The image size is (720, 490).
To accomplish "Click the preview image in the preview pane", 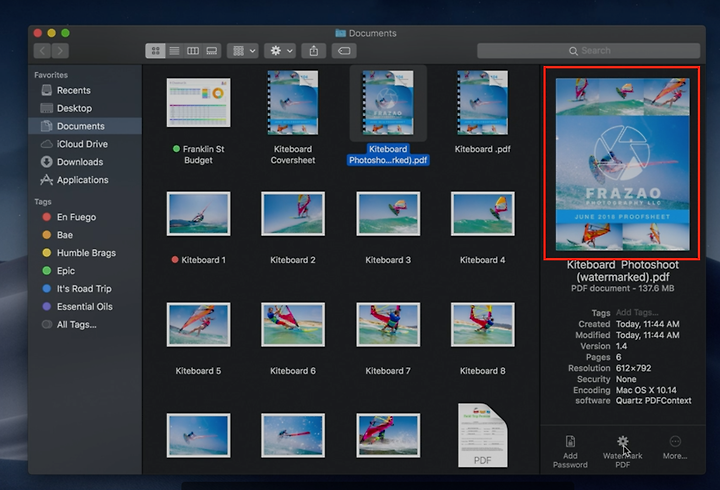I will (x=622, y=164).
